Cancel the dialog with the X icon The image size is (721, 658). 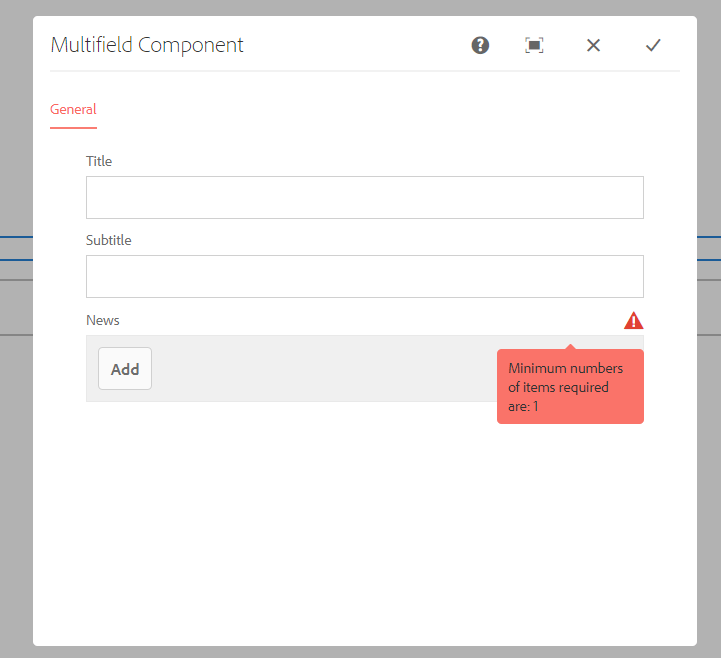click(x=593, y=45)
